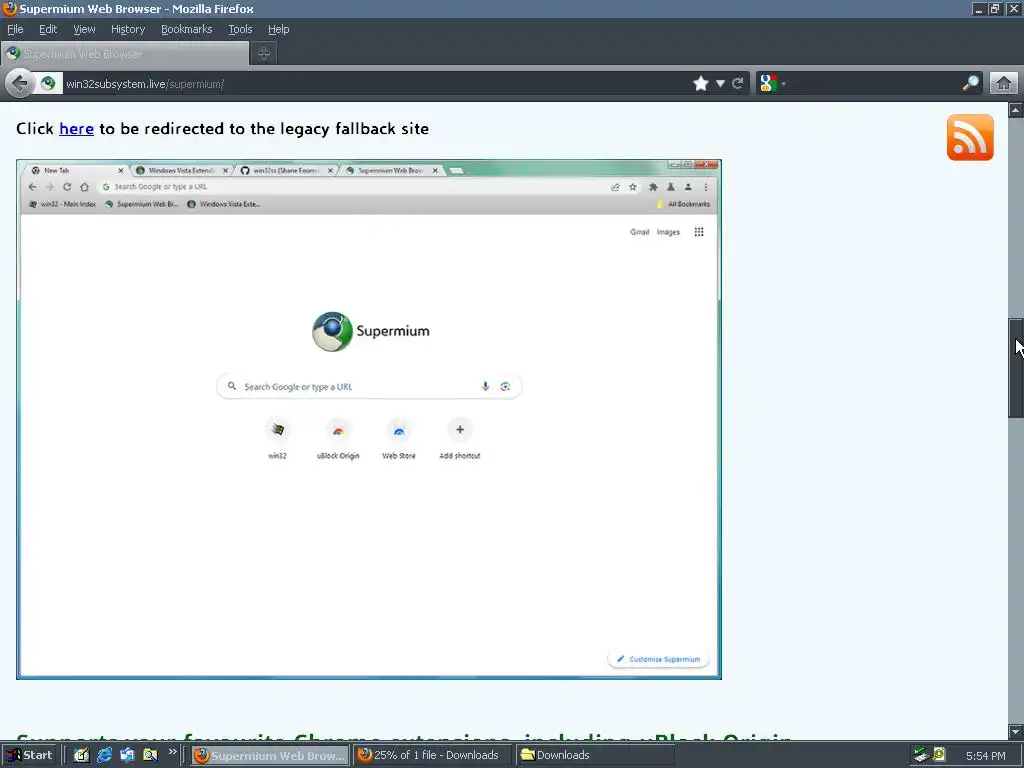The width and height of the screenshot is (1024, 768).
Task: Click the tray icon beside the clock
Action: coord(939,755)
